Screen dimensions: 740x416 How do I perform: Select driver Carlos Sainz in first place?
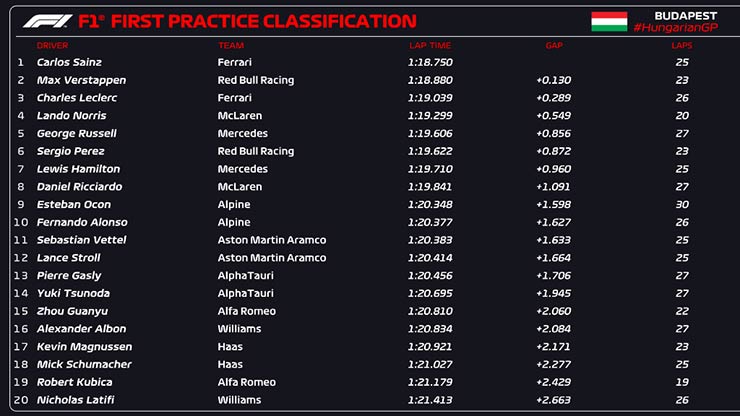69,62
